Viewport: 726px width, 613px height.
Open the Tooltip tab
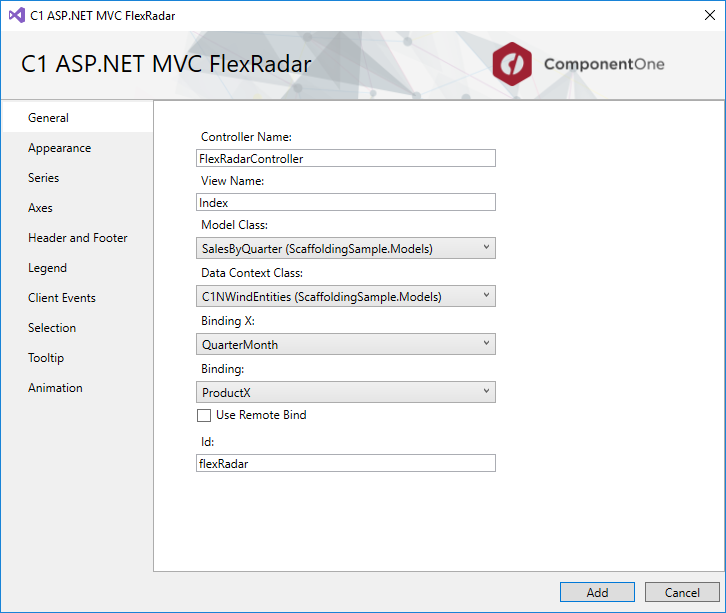tap(77, 358)
